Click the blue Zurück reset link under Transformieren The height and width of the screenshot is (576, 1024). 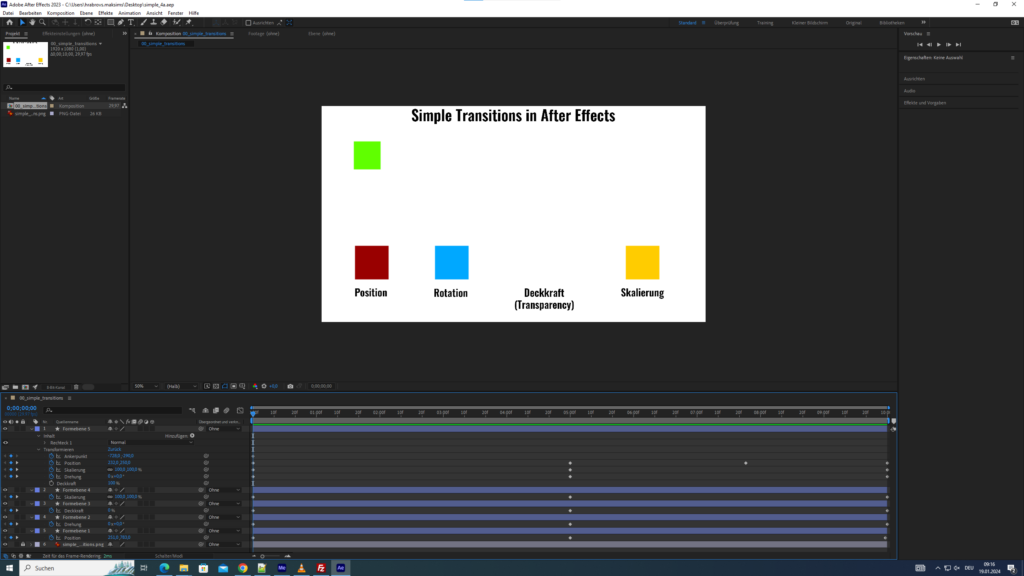pyautogui.click(x=113, y=449)
